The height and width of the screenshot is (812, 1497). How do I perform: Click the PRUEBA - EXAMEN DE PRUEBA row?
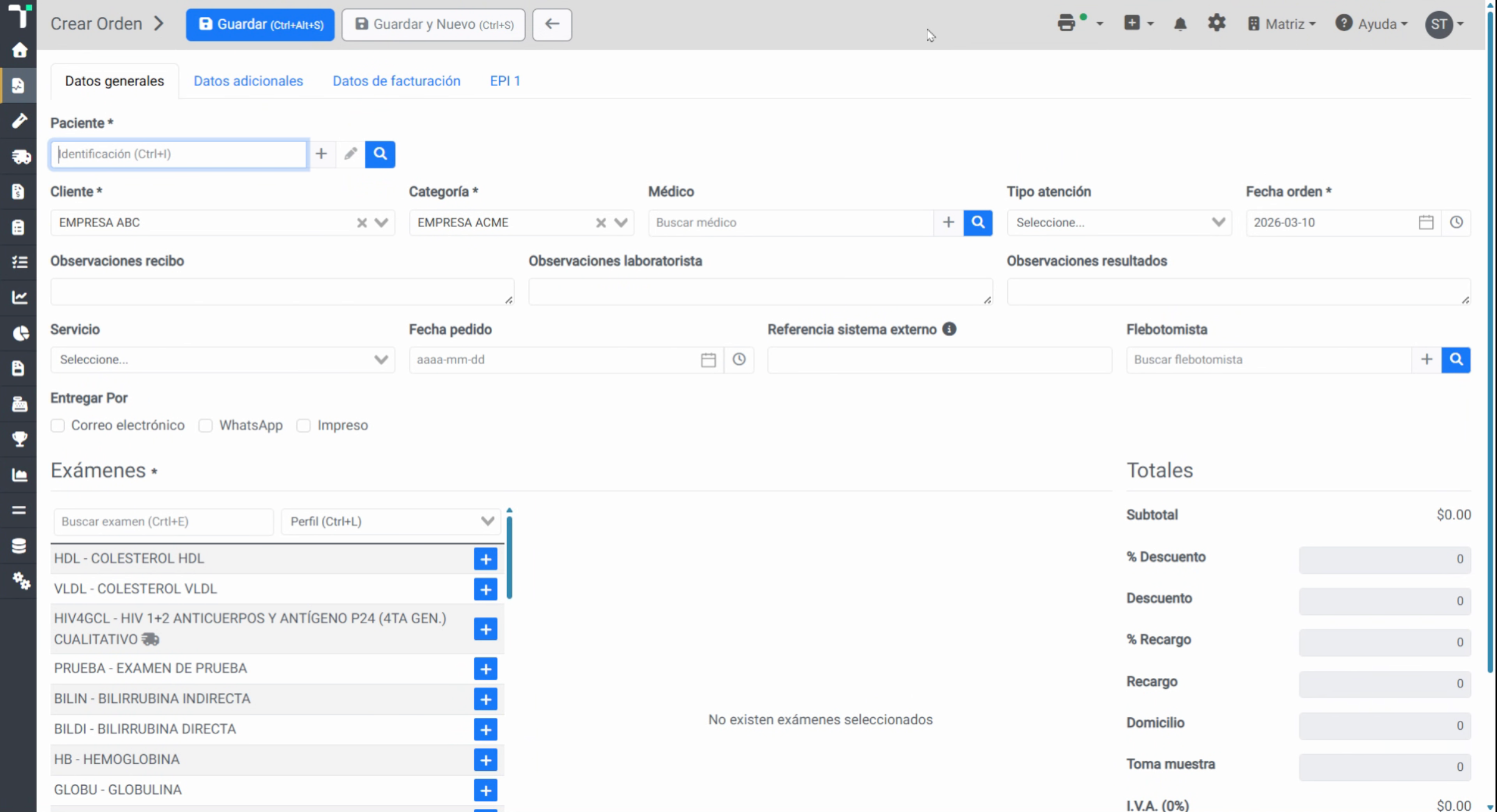277,669
